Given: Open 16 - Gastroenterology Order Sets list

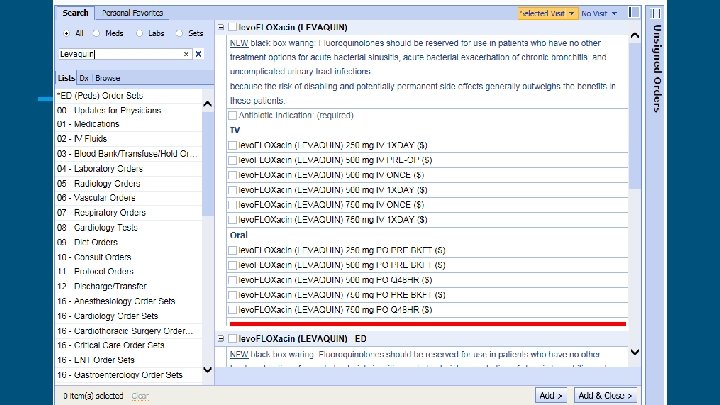Looking at the screenshot, I should coord(129,375).
